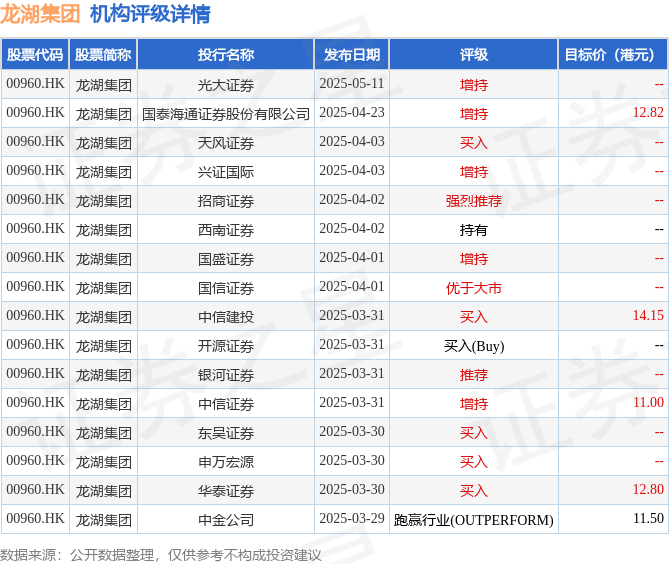This screenshot has width=669, height=564.
Task: Select the 申万宏源 cell
Action: coord(226,462)
